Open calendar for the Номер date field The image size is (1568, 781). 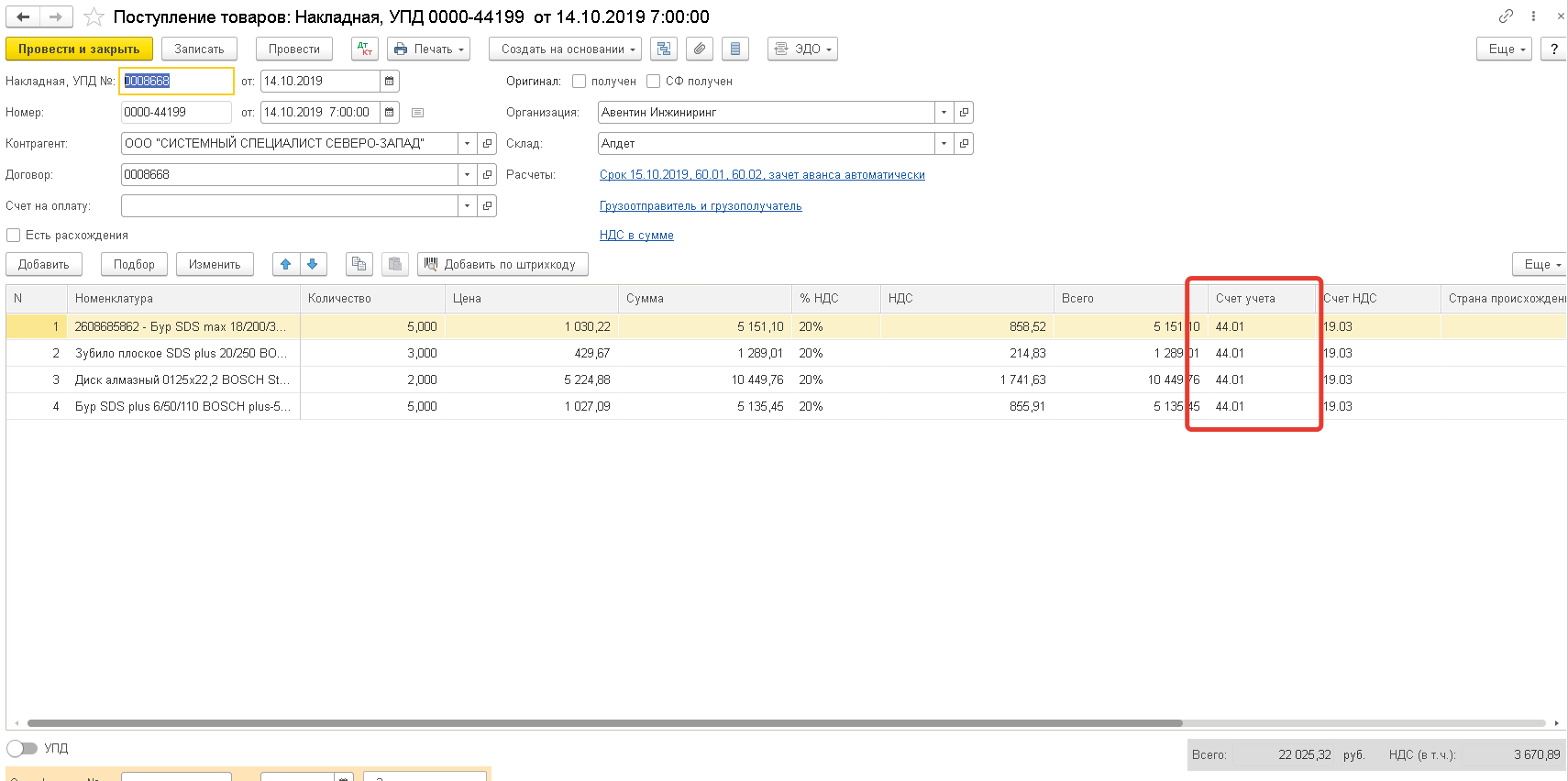click(389, 112)
